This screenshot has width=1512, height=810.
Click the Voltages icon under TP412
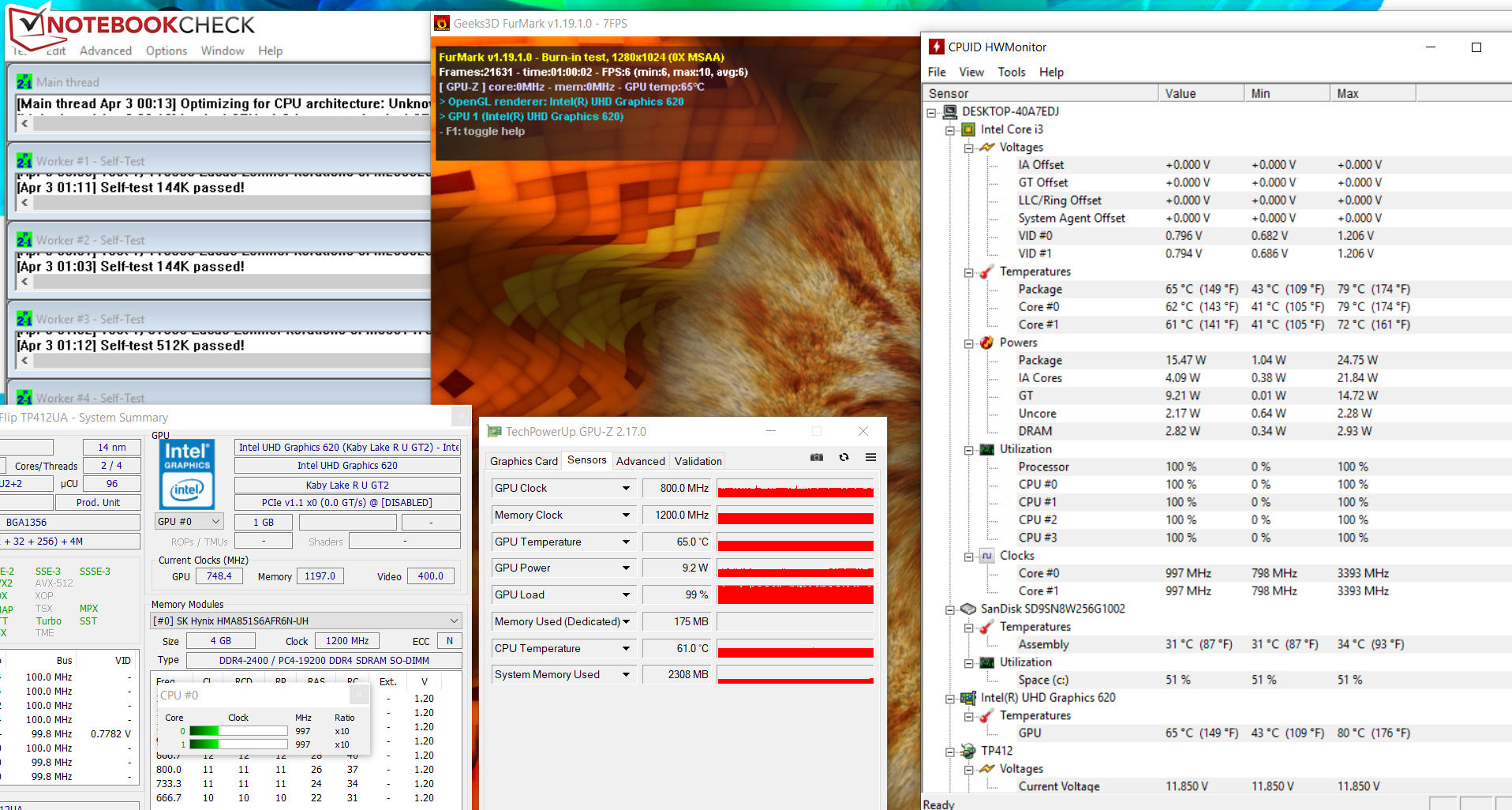986,769
